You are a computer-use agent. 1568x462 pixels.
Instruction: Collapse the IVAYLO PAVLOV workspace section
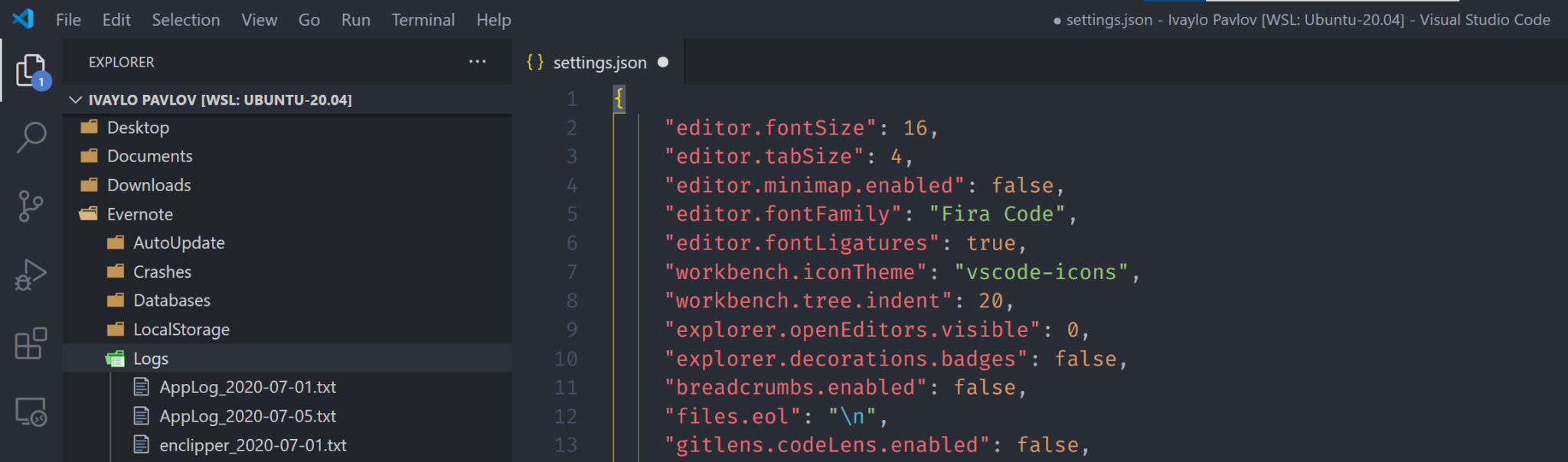point(287,99)
